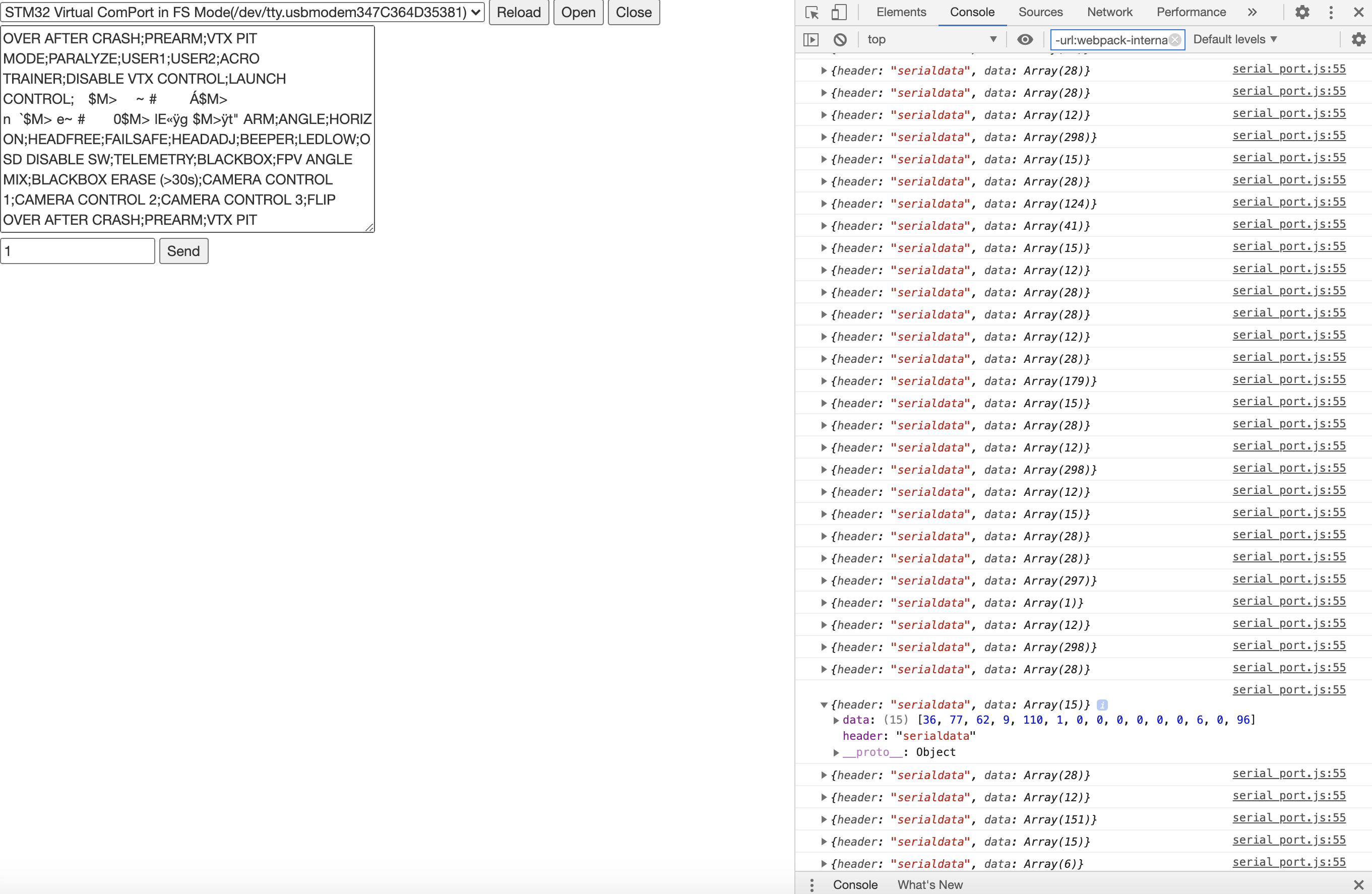The height and width of the screenshot is (894, 1372).
Task: Expand the Array(151) serialdata entry
Action: [x=824, y=819]
